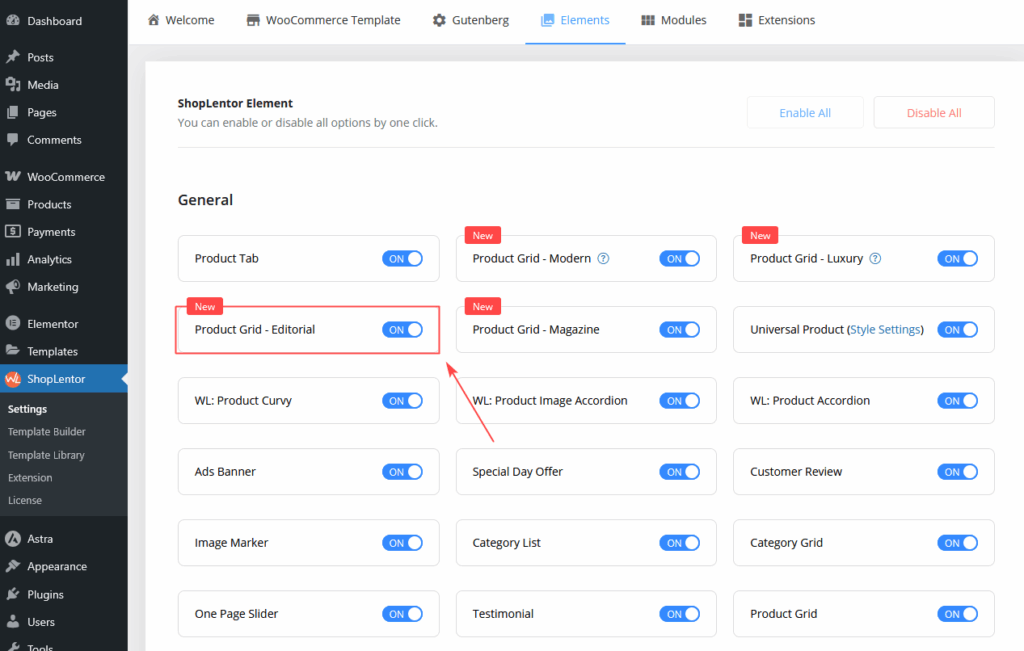Disable the Customer Review element
Viewport: 1024px width, 651px height.
(x=958, y=471)
